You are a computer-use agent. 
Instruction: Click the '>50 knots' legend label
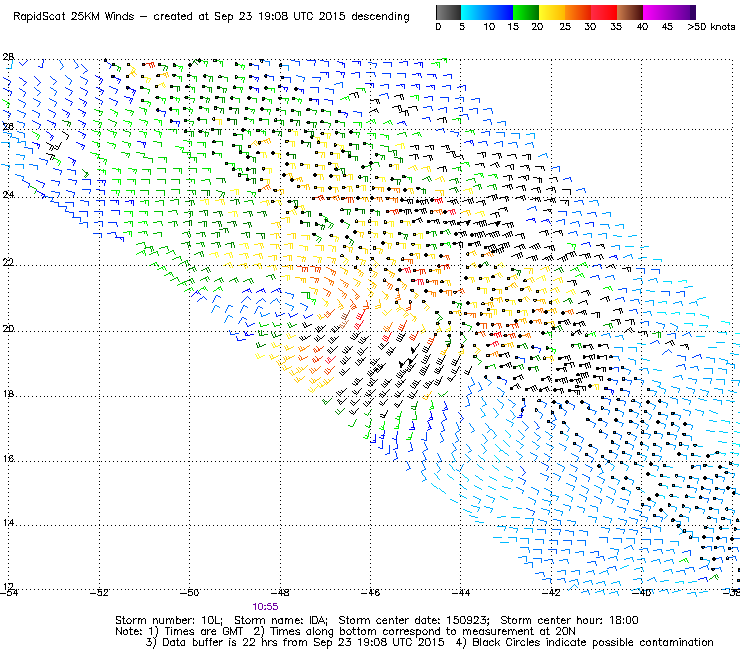coord(711,27)
